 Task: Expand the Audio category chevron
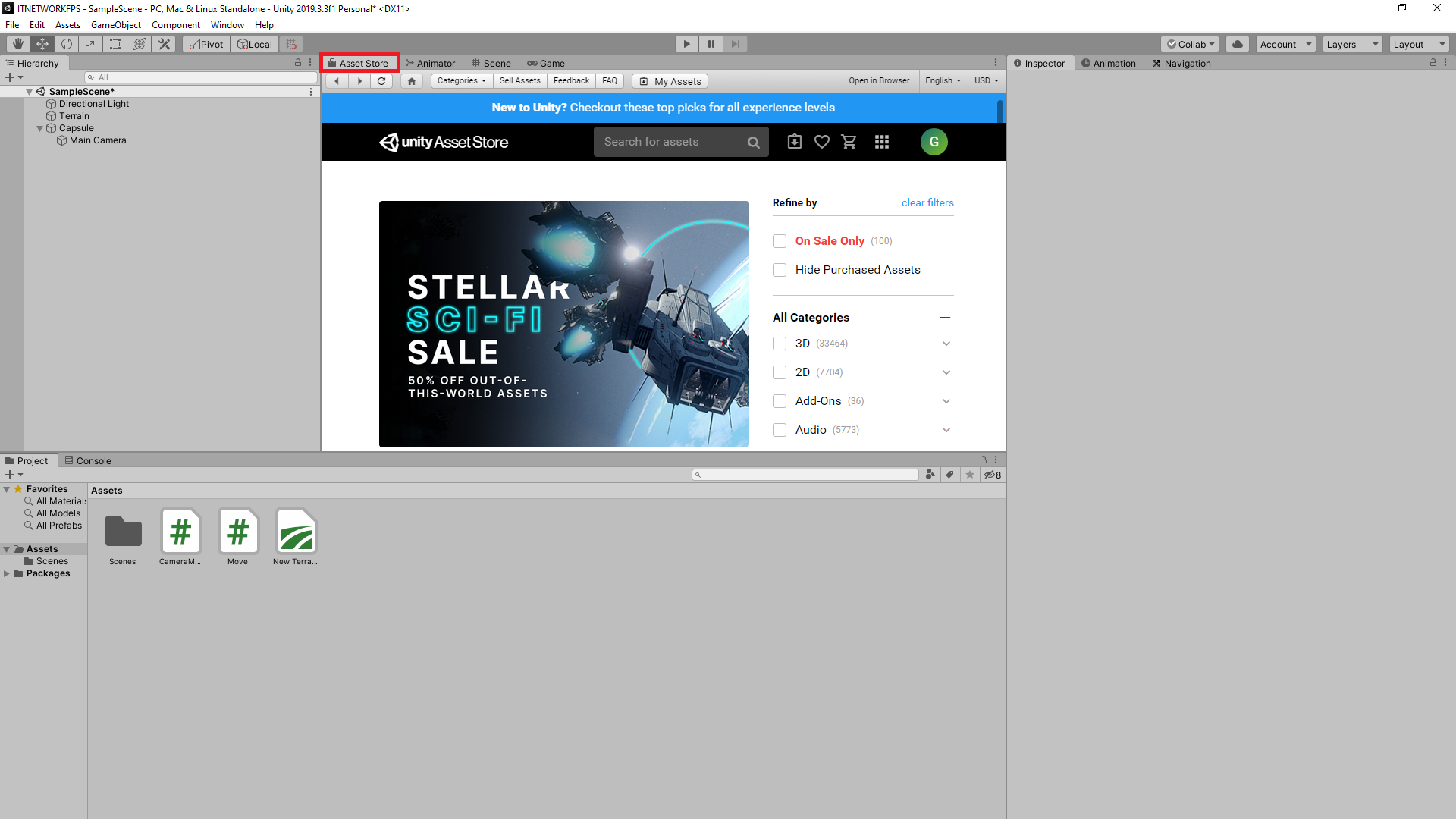click(946, 430)
